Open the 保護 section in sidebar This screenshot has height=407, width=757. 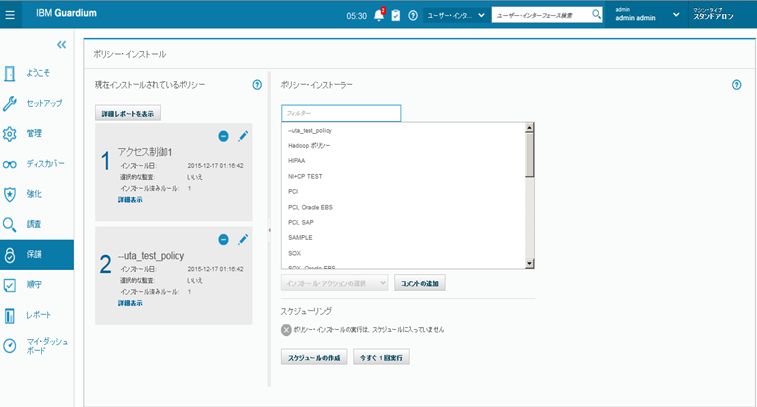[36, 255]
